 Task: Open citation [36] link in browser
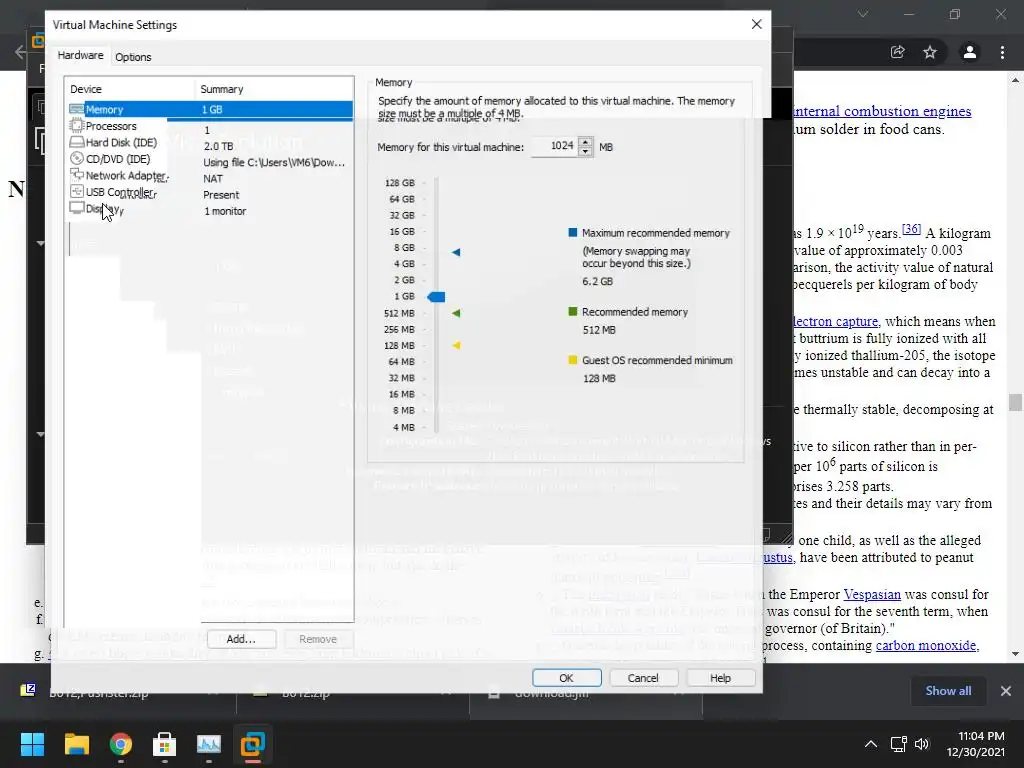(x=912, y=229)
